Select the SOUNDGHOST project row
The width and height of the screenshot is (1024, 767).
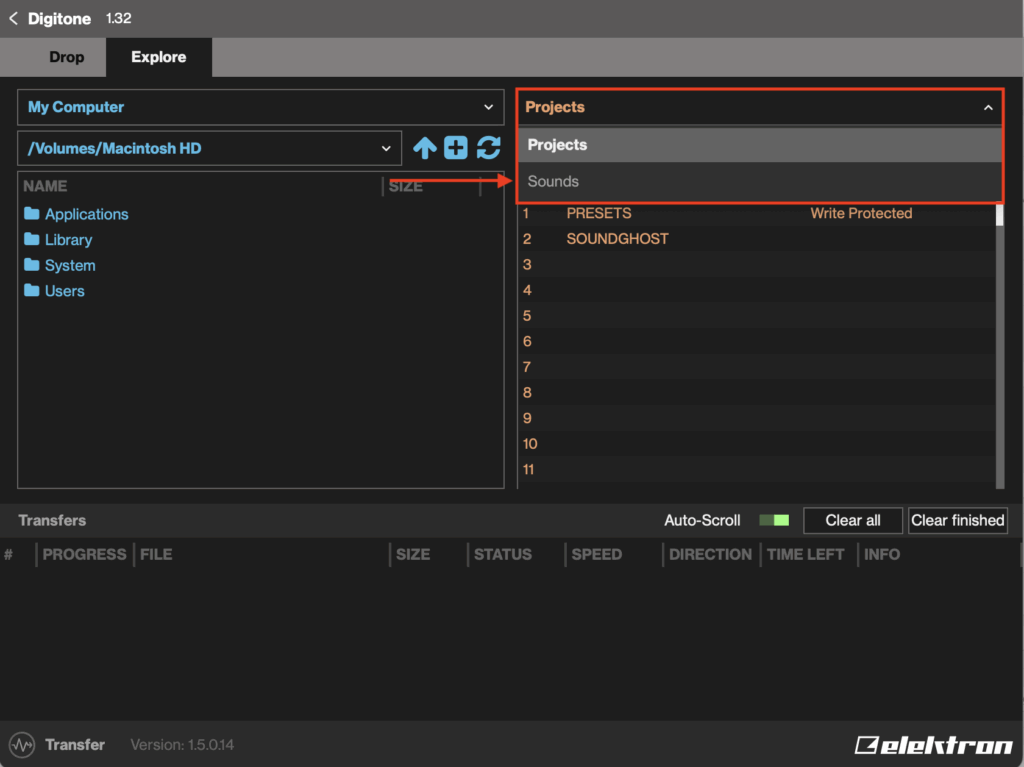point(617,239)
